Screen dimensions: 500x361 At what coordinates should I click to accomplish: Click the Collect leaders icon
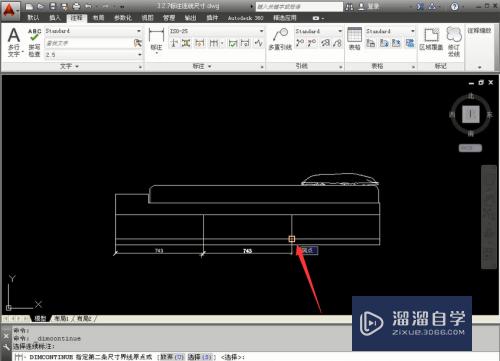click(337, 43)
